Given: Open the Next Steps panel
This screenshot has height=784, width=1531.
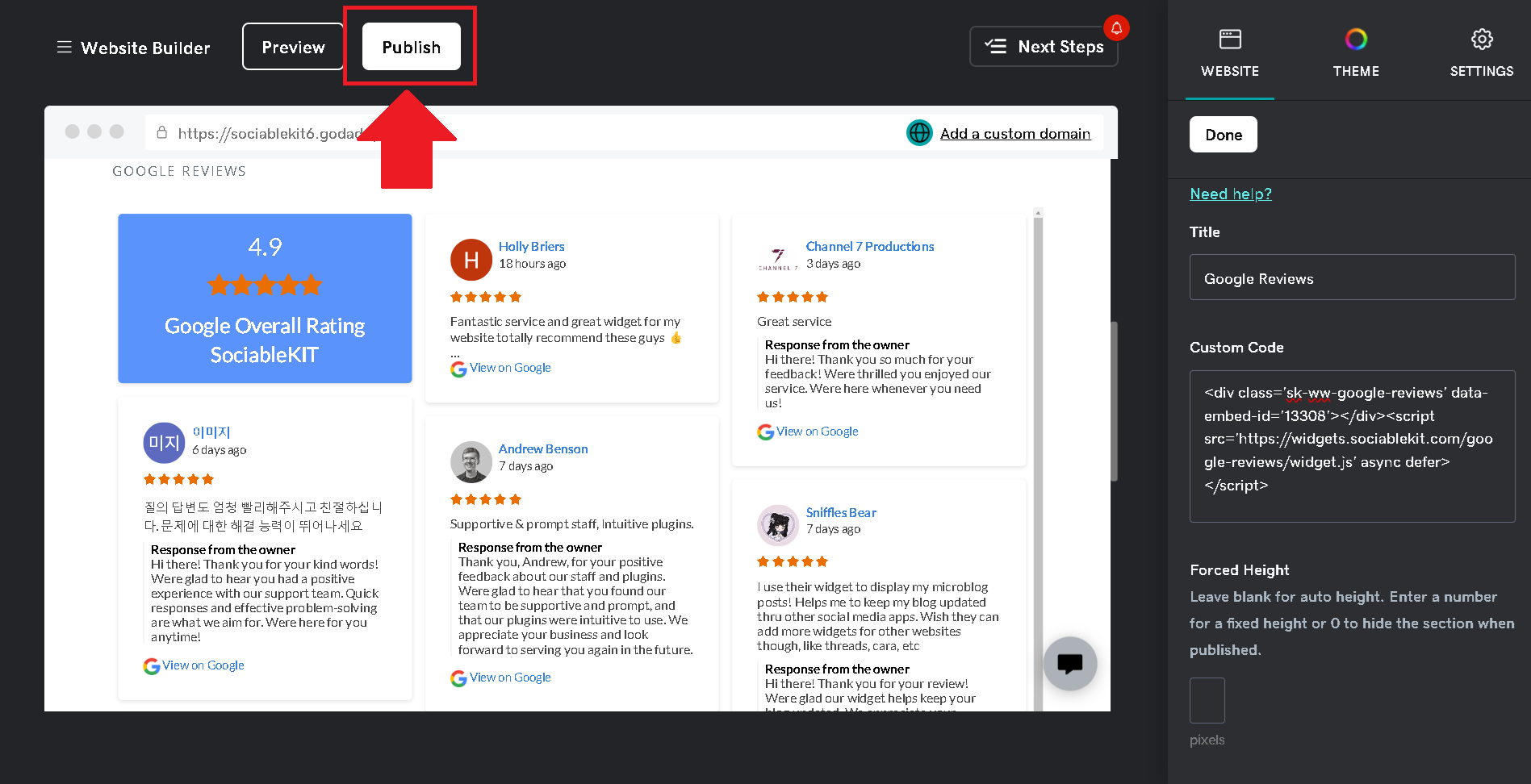Looking at the screenshot, I should point(1044,47).
